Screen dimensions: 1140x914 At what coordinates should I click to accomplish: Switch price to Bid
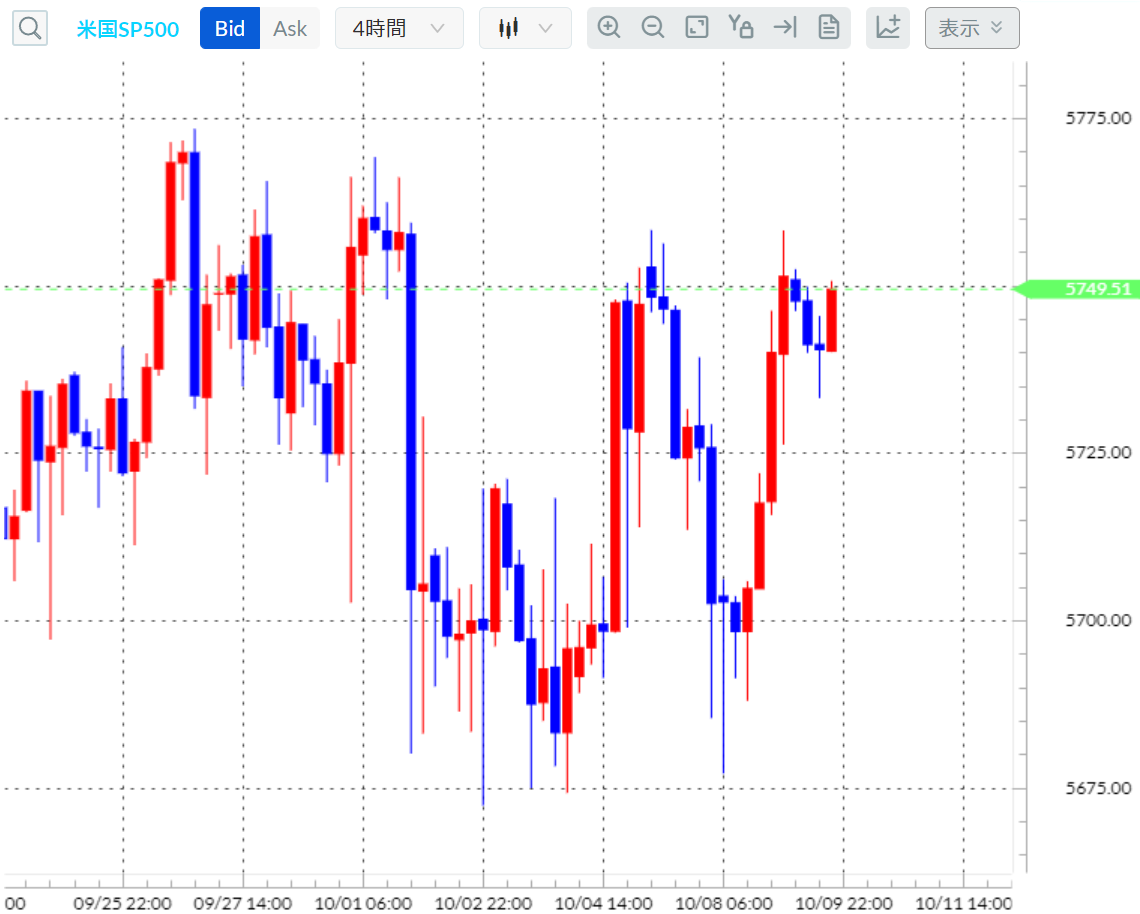[x=230, y=28]
